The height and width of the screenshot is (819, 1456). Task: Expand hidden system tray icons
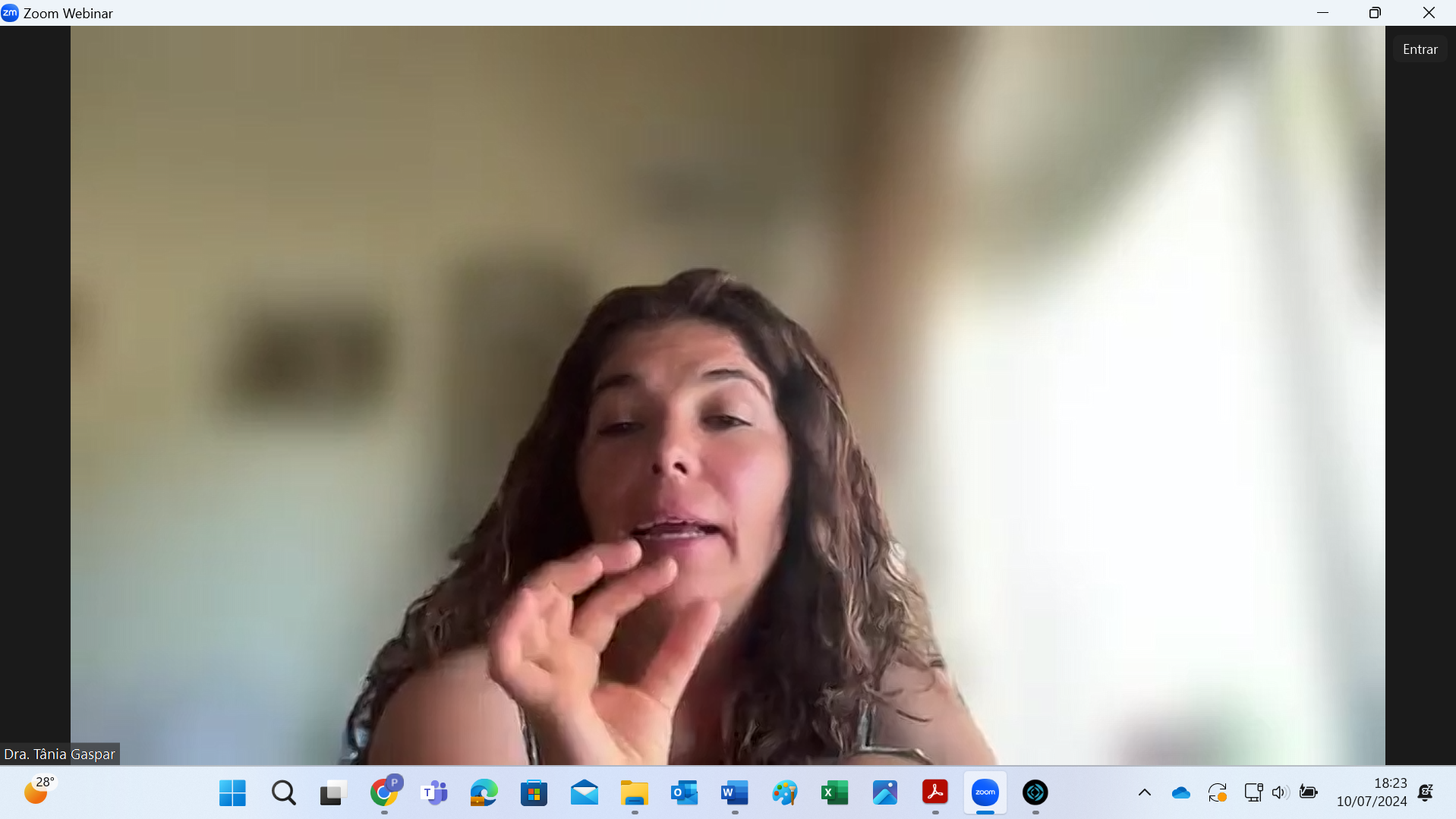point(1144,792)
